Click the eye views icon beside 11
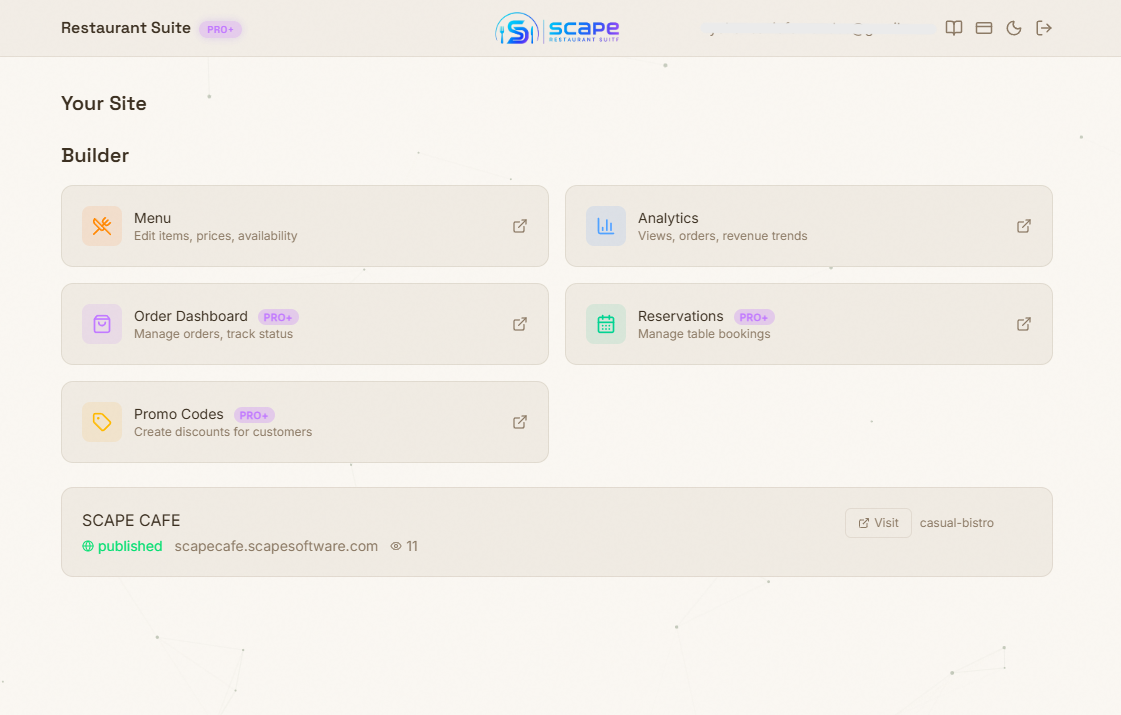The width and height of the screenshot is (1121, 715). (395, 546)
